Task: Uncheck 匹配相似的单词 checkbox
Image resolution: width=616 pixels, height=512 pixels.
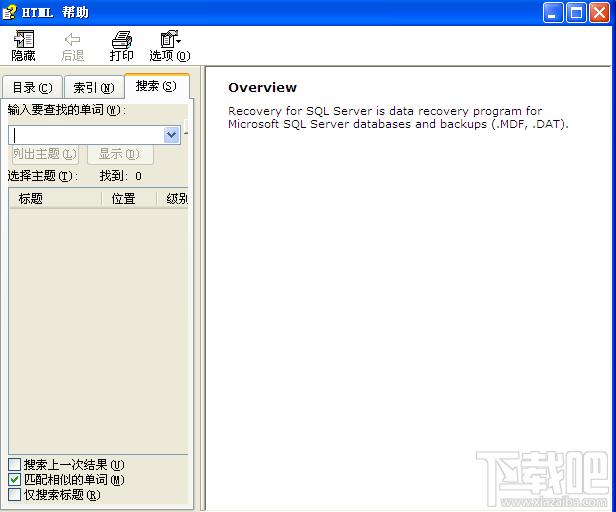Action: click(x=15, y=479)
